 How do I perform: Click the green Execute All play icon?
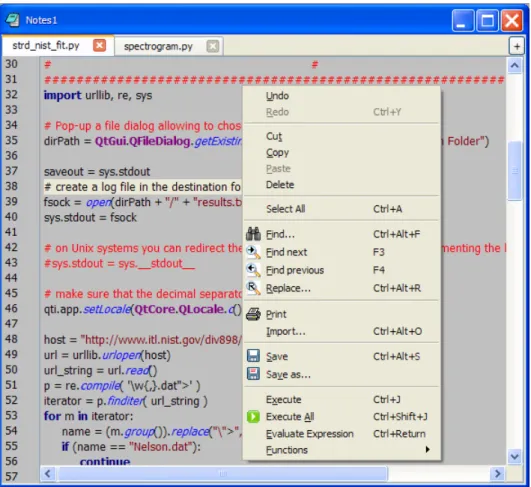[x=253, y=417]
